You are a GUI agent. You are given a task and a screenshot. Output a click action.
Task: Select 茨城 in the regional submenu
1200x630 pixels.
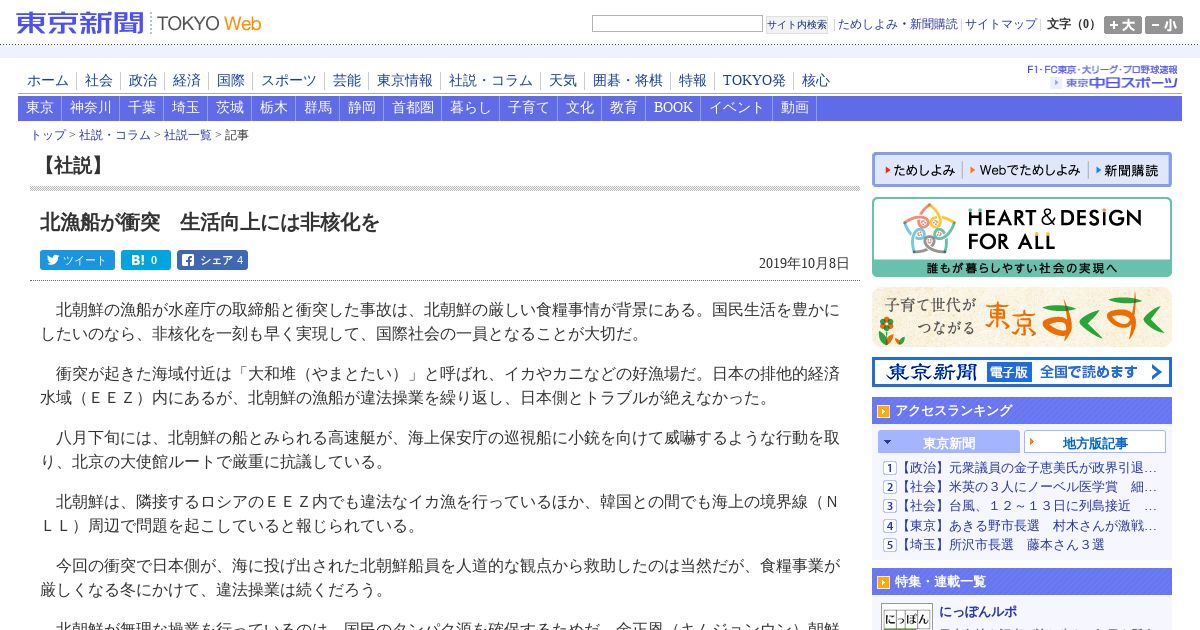tap(230, 108)
